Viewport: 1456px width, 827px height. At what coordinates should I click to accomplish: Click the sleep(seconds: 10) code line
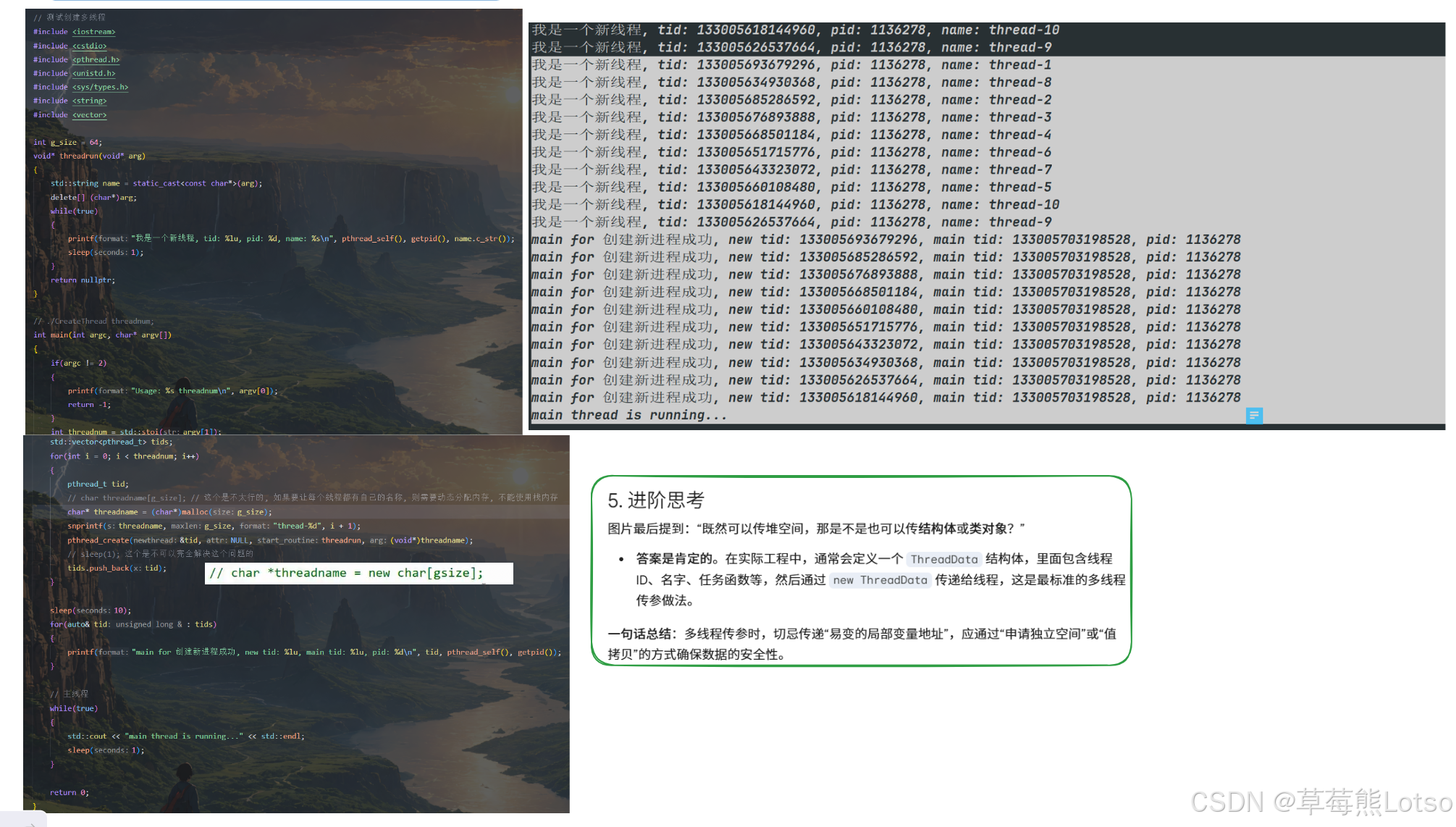tap(91, 610)
